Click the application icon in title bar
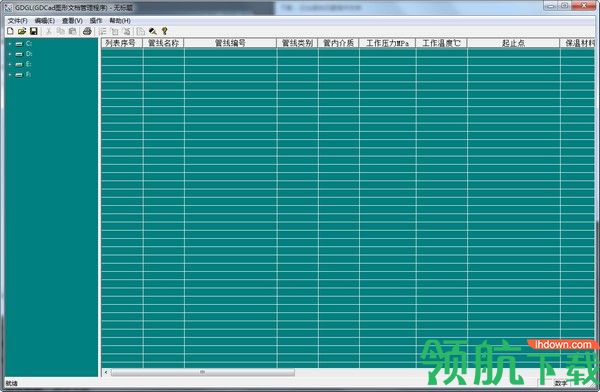Viewport: 600px width, 392px height. [8, 7]
